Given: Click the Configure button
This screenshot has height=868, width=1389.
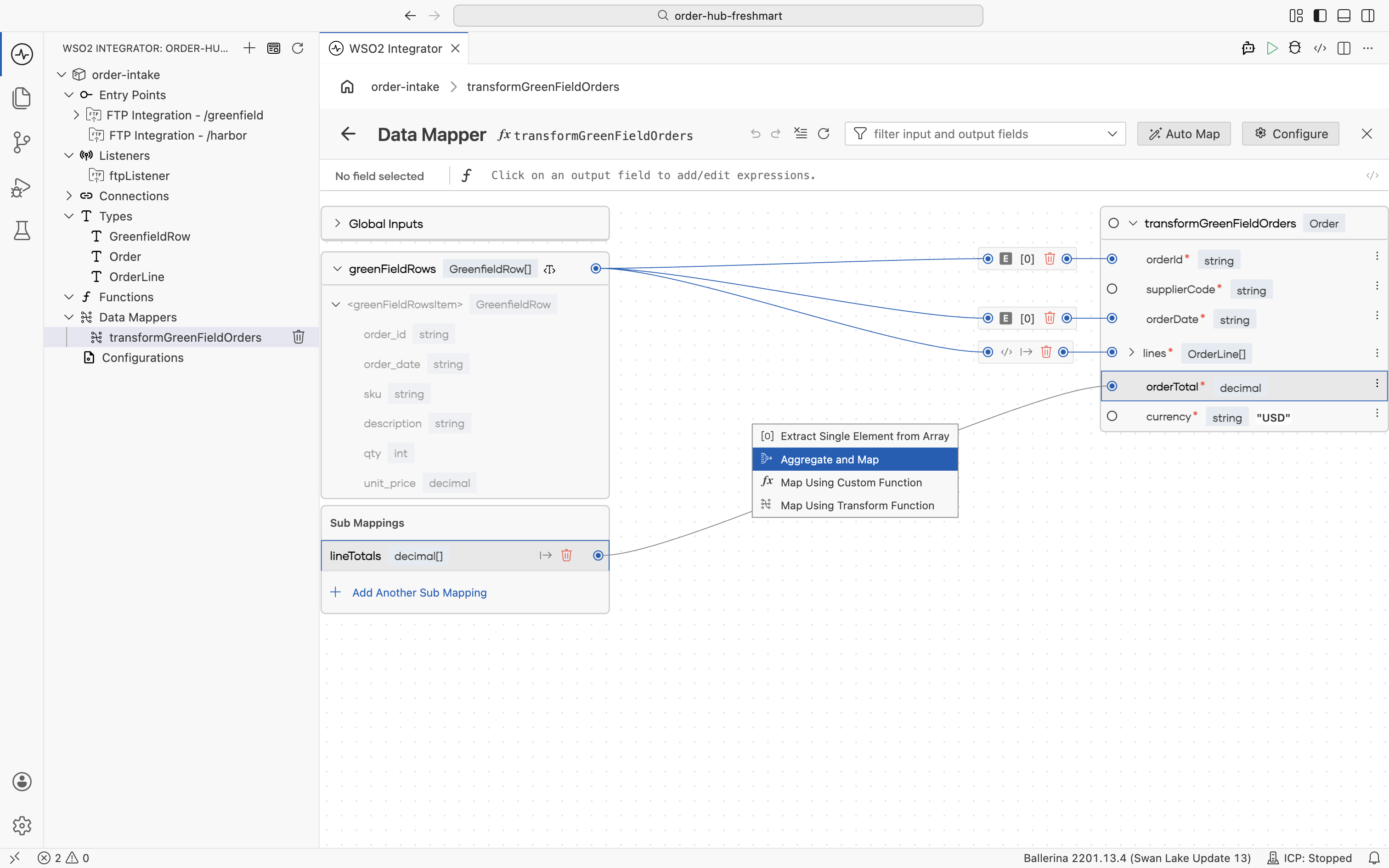Looking at the screenshot, I should coord(1290,134).
